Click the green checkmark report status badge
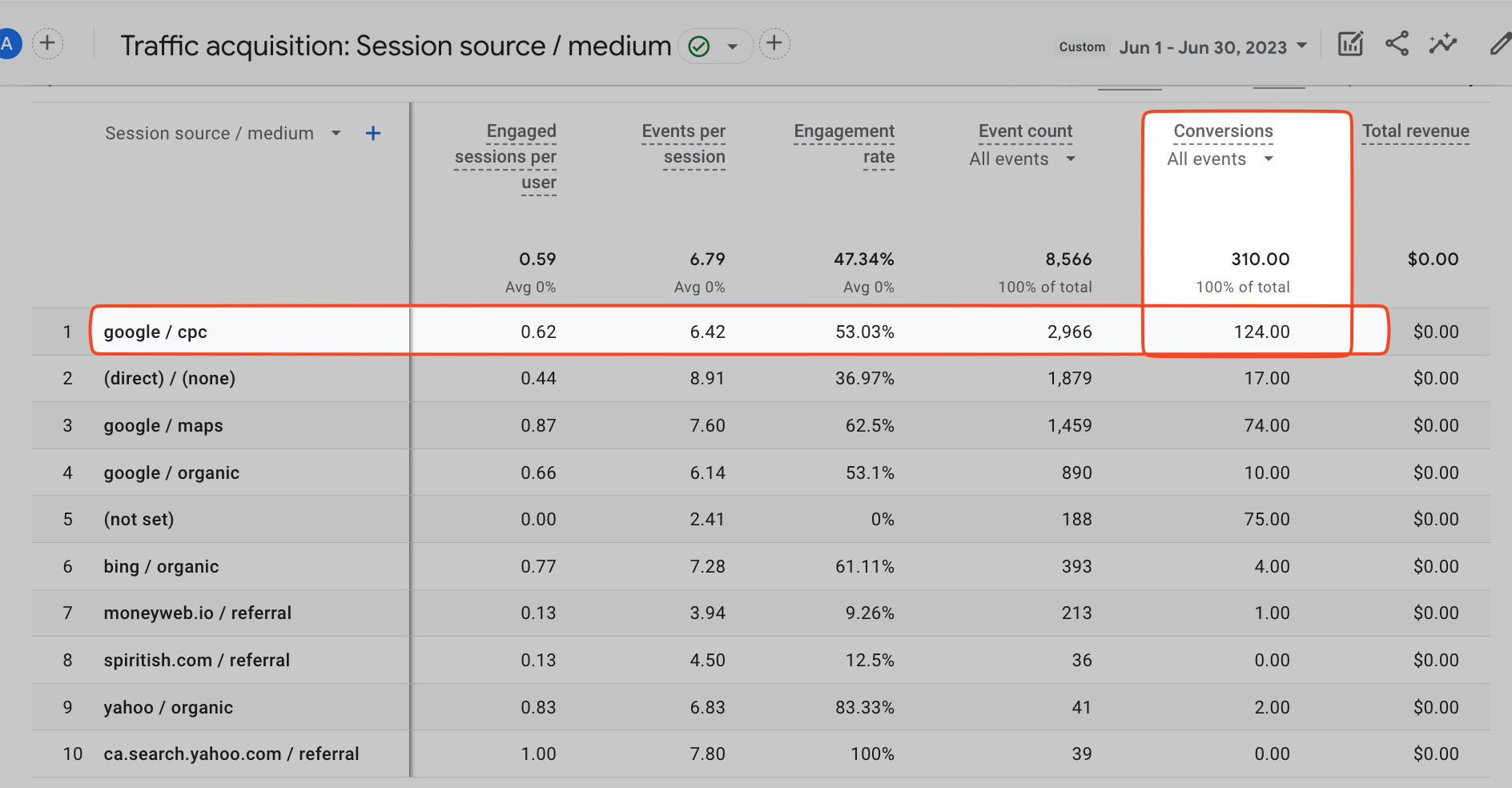The height and width of the screenshot is (788, 1512). tap(699, 46)
